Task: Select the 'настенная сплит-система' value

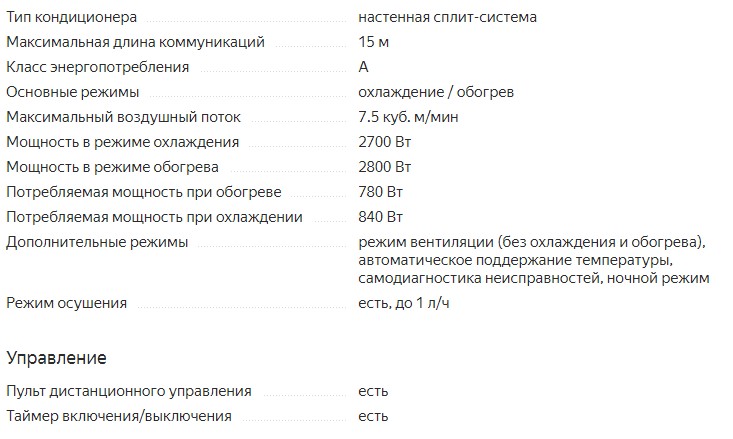Action: (447, 18)
